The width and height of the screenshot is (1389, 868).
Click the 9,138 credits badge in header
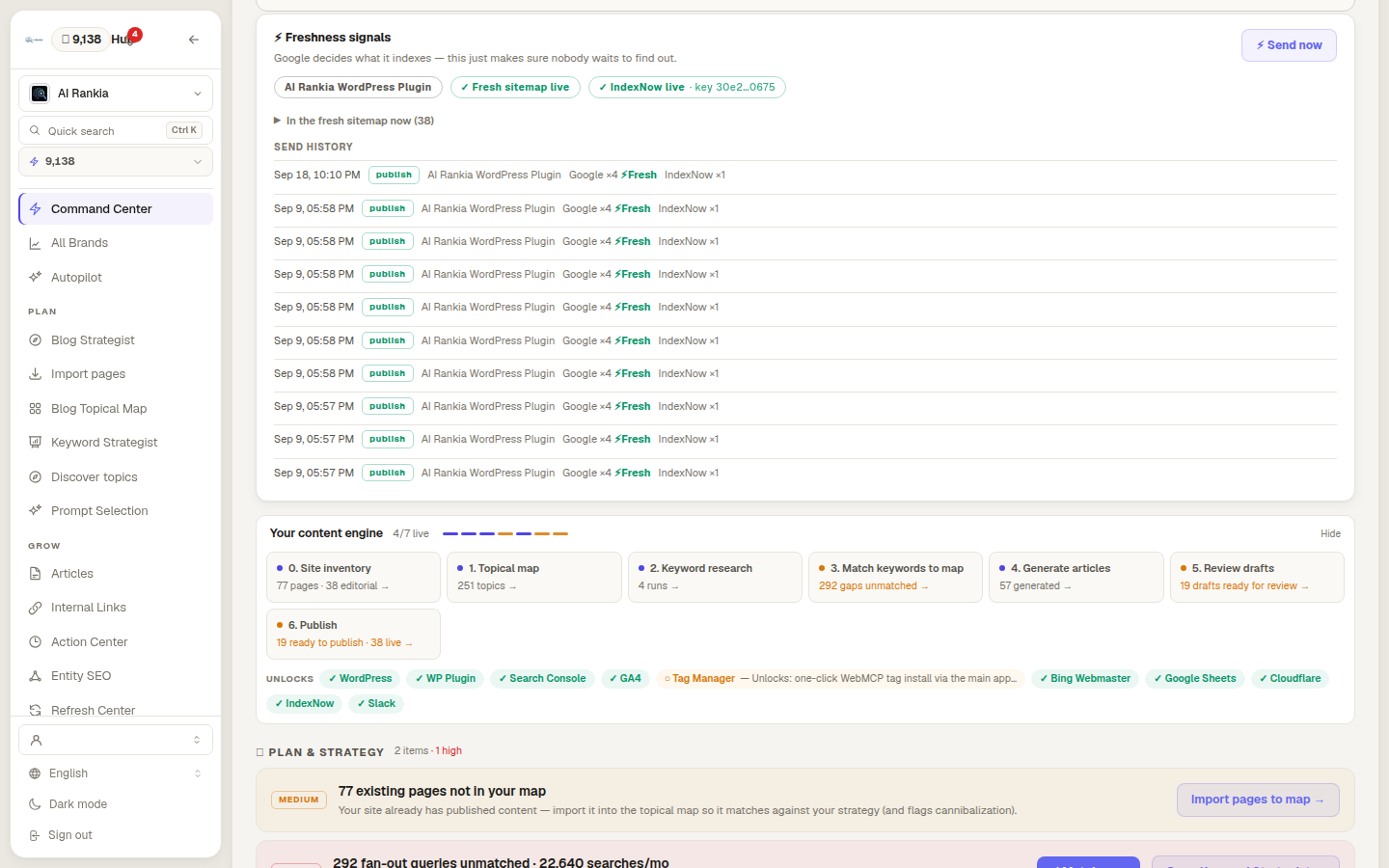click(81, 40)
